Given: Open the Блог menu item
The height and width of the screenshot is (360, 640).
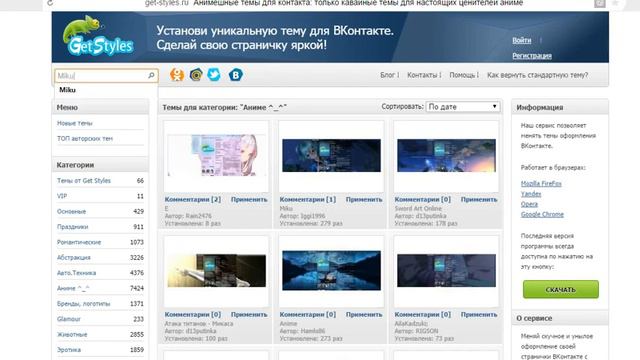Looking at the screenshot, I should click(x=387, y=75).
